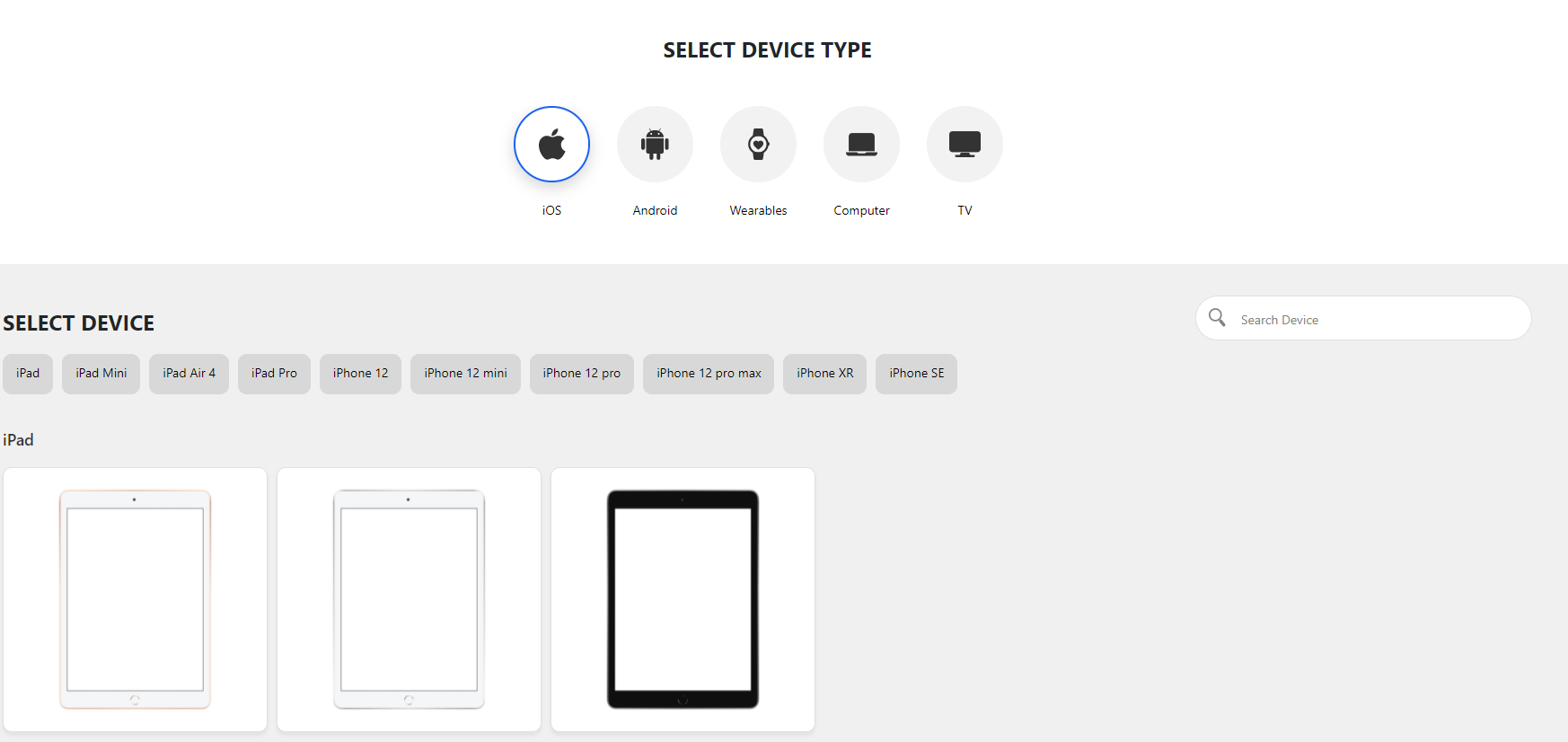Viewport: 1568px width, 742px height.
Task: Select the iPhone XR filter
Action: (824, 374)
